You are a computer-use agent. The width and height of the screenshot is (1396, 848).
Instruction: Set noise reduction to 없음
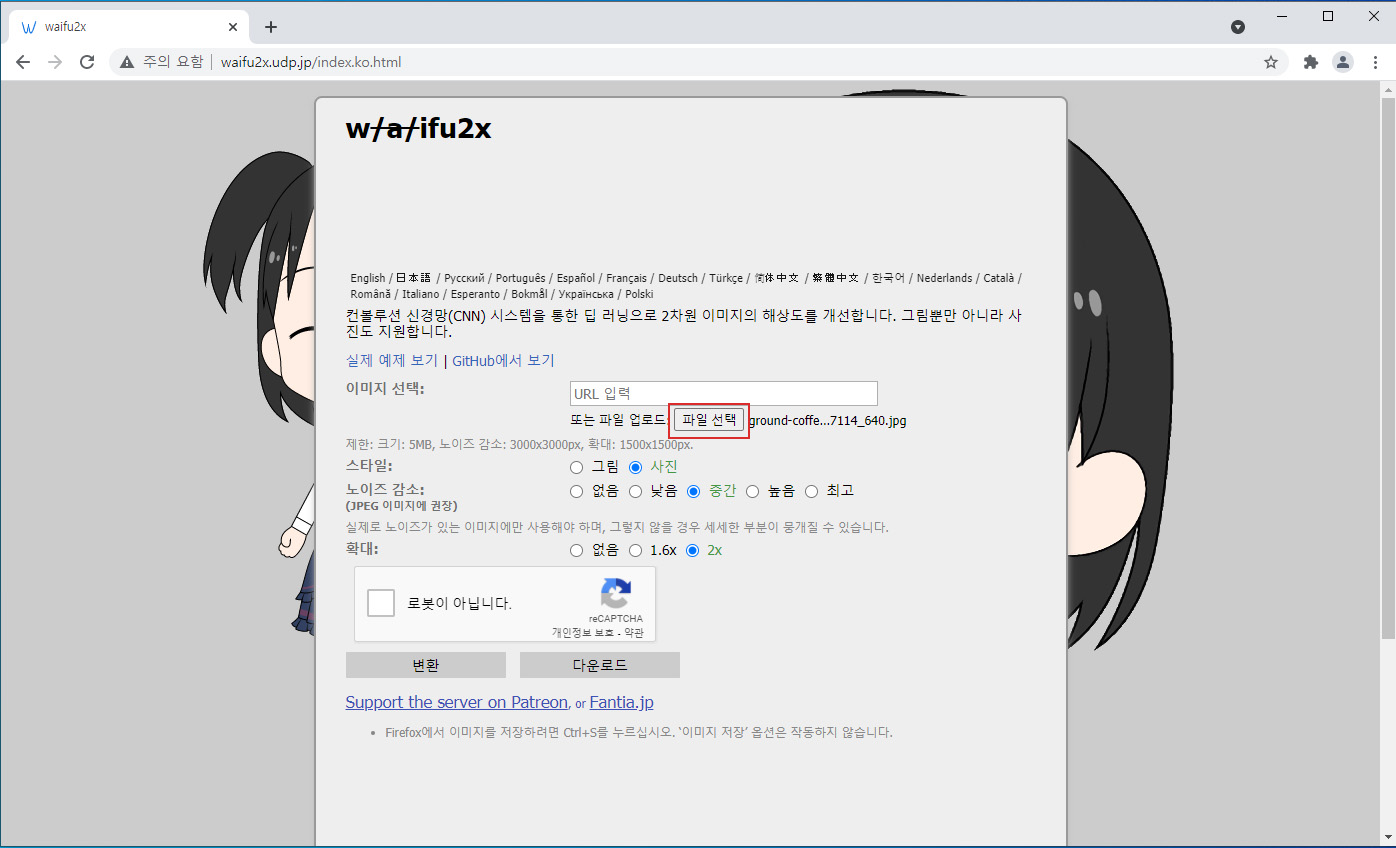(x=576, y=491)
